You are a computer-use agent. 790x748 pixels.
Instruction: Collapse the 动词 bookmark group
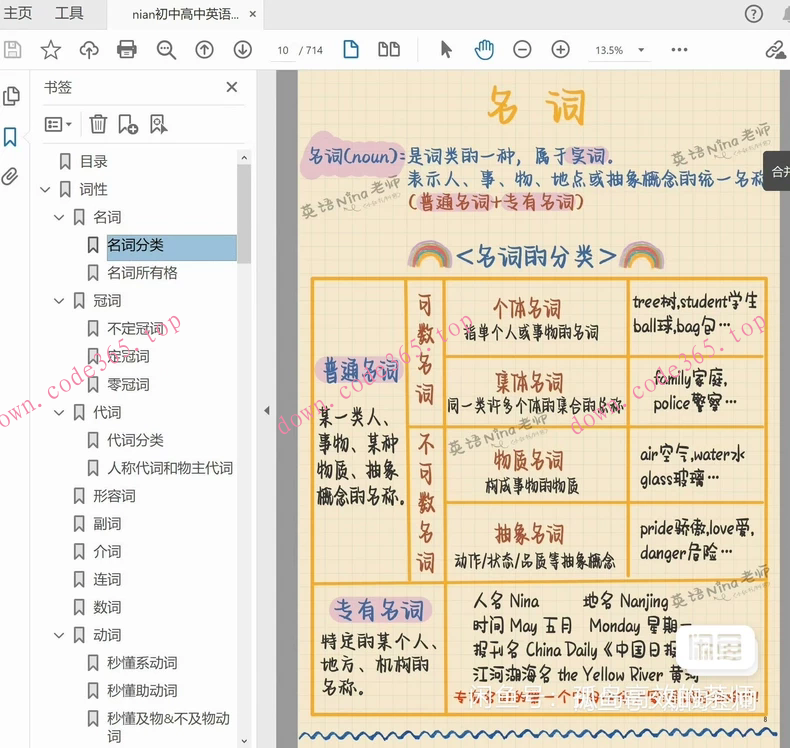pos(59,636)
